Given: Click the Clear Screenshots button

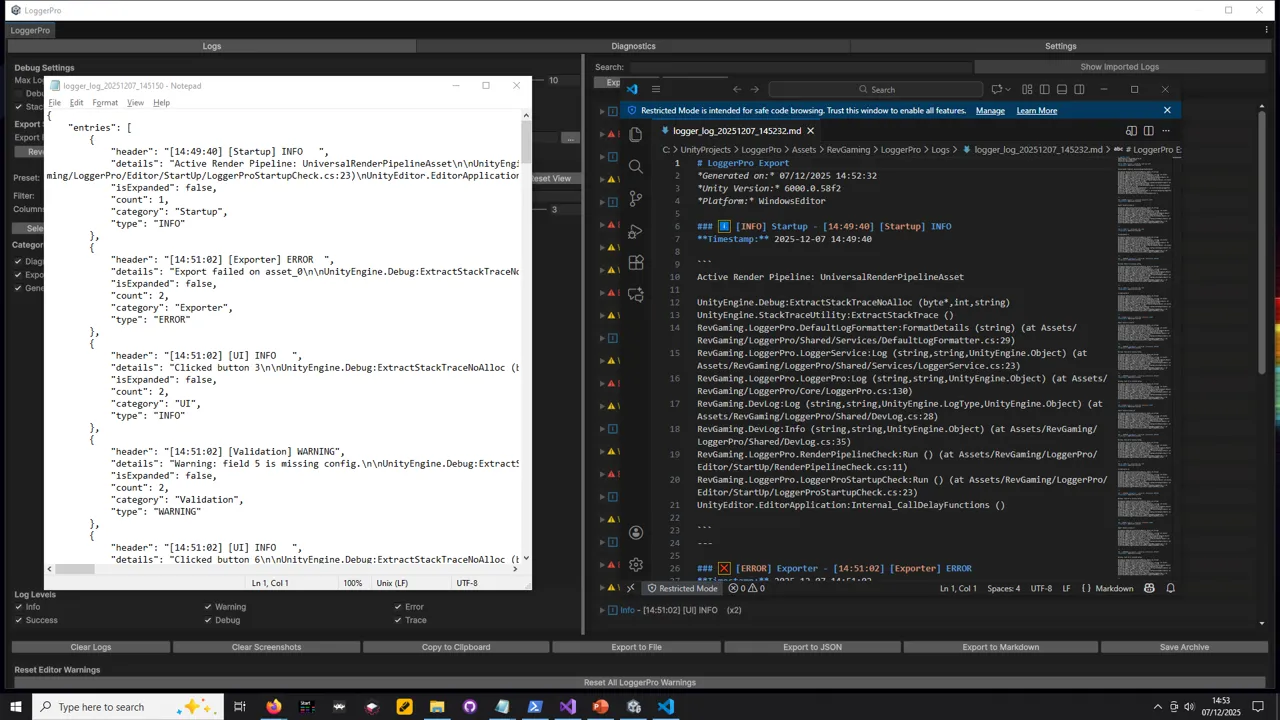Looking at the screenshot, I should [266, 647].
